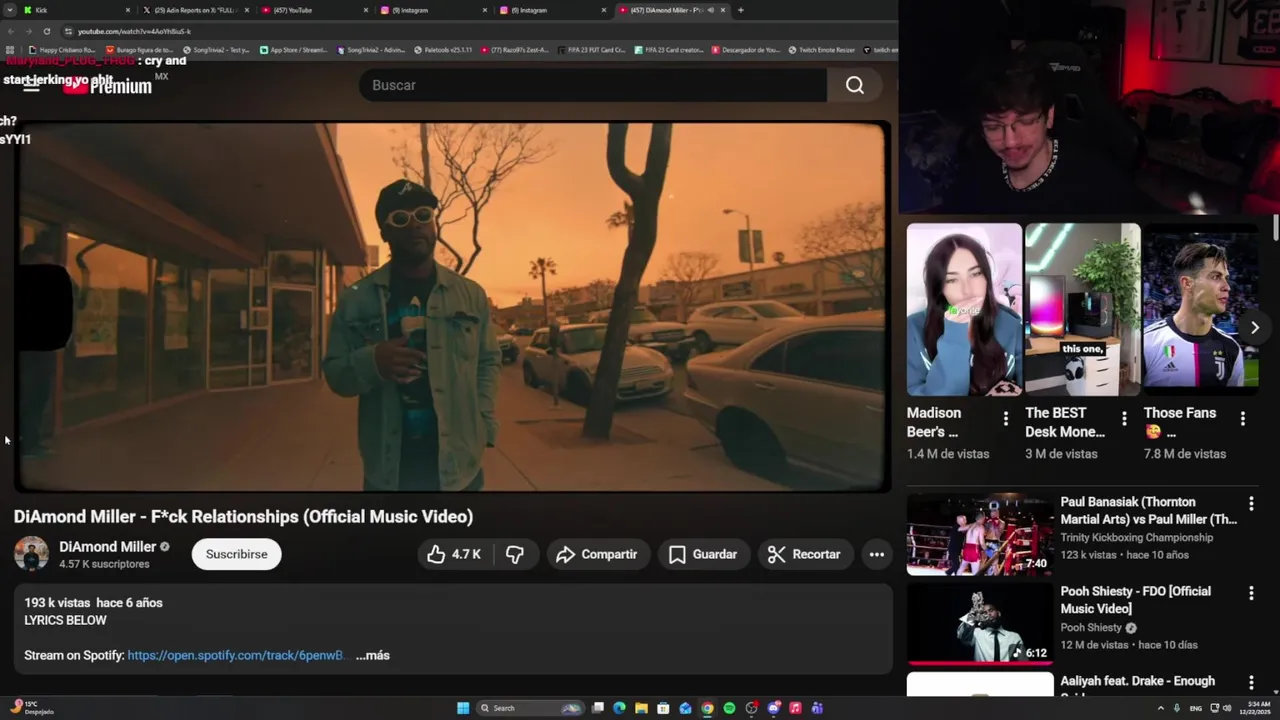Open File Explorer from the taskbar
Screen dimensions: 1280x720
click(641, 708)
